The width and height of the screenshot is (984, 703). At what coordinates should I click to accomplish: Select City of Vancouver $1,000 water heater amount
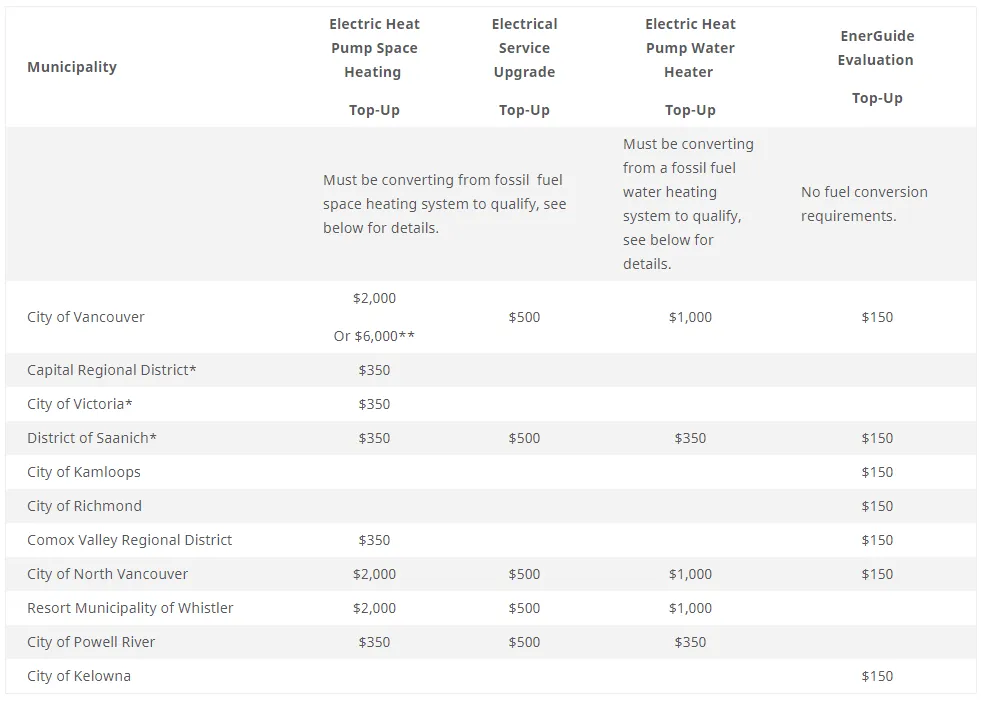(x=690, y=317)
